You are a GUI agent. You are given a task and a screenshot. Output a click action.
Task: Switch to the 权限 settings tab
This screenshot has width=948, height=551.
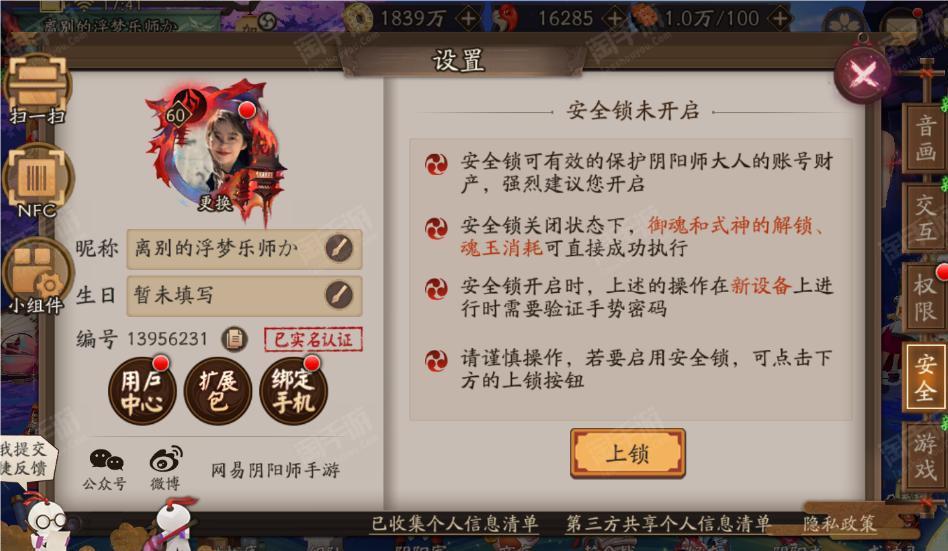(x=924, y=296)
